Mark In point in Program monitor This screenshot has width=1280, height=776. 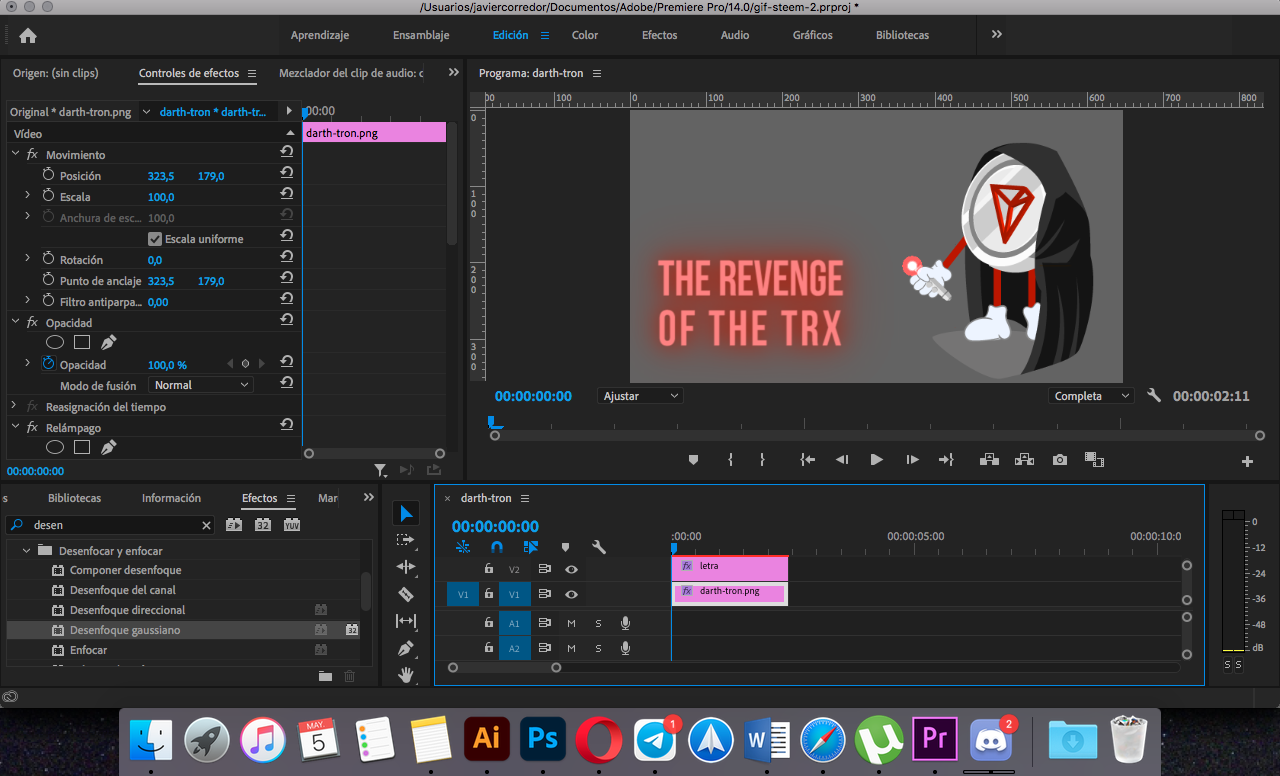tap(730, 460)
